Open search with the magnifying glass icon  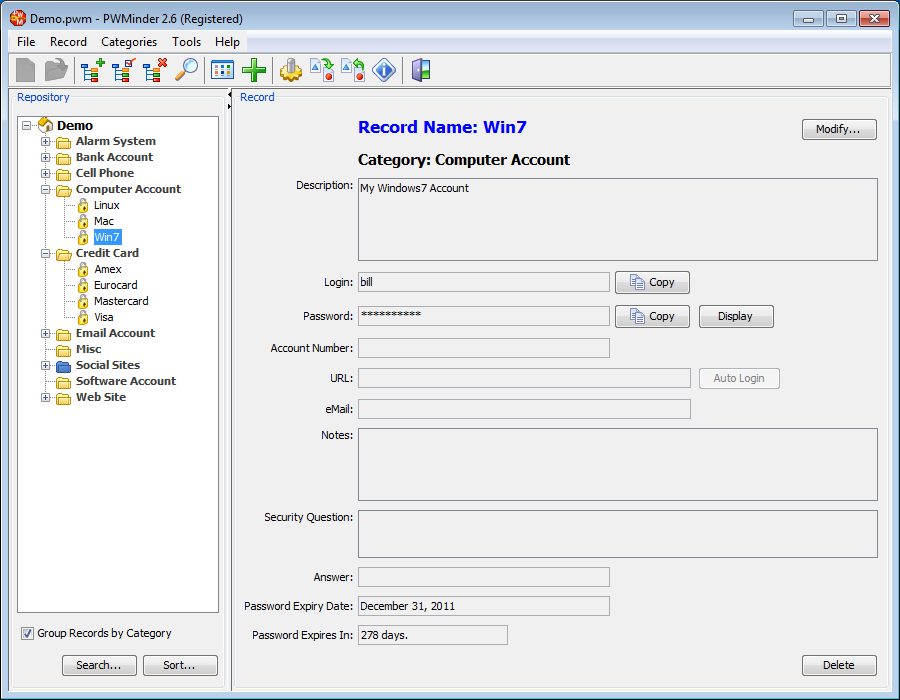pos(186,70)
